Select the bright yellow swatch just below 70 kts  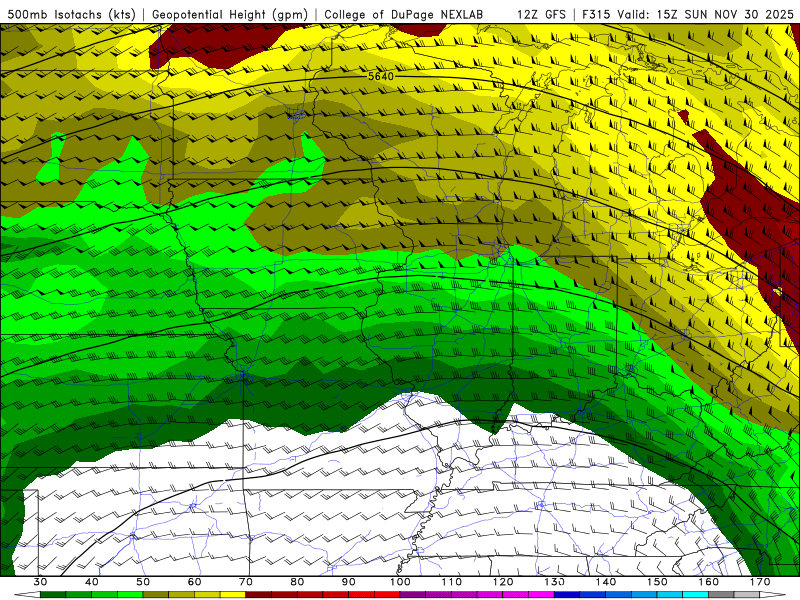(233, 595)
